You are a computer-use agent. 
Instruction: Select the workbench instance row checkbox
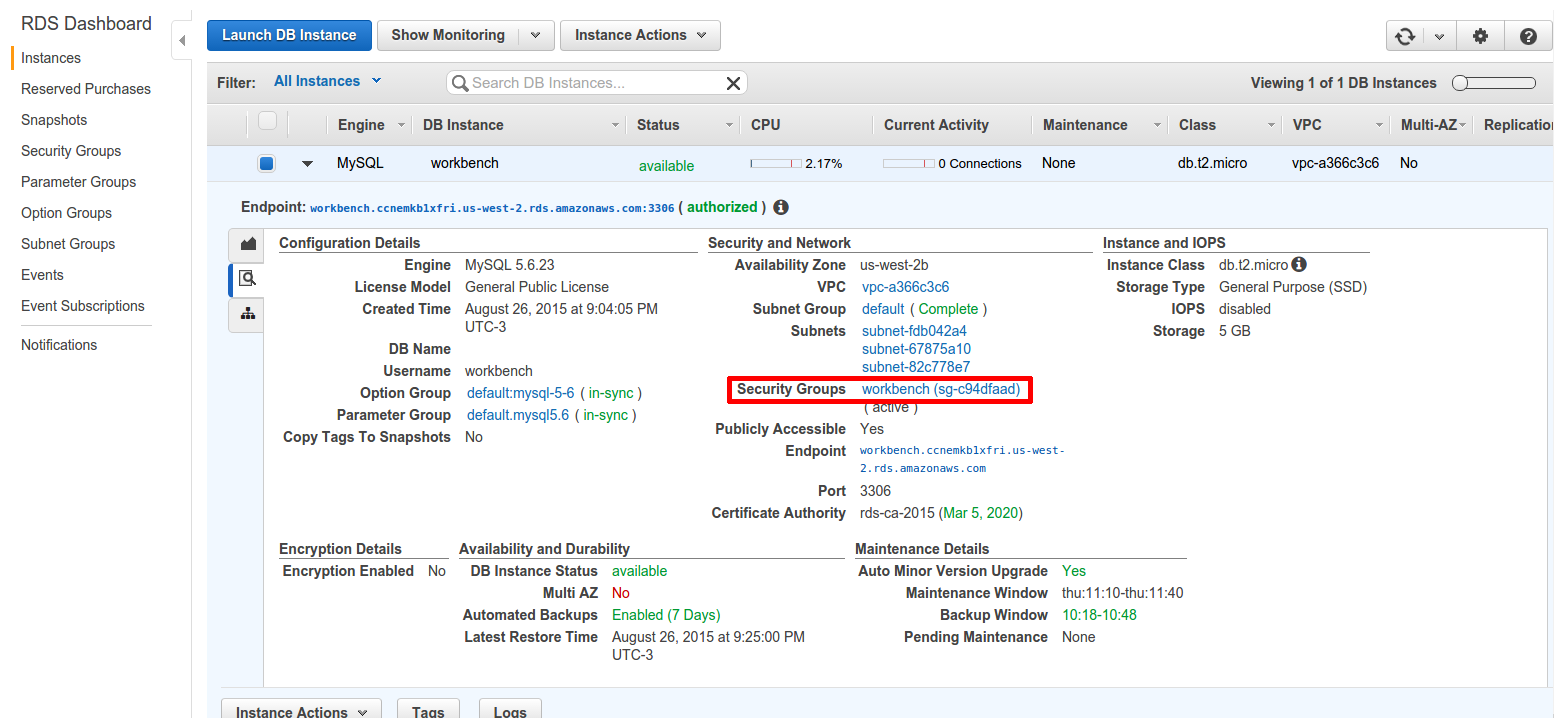(266, 163)
